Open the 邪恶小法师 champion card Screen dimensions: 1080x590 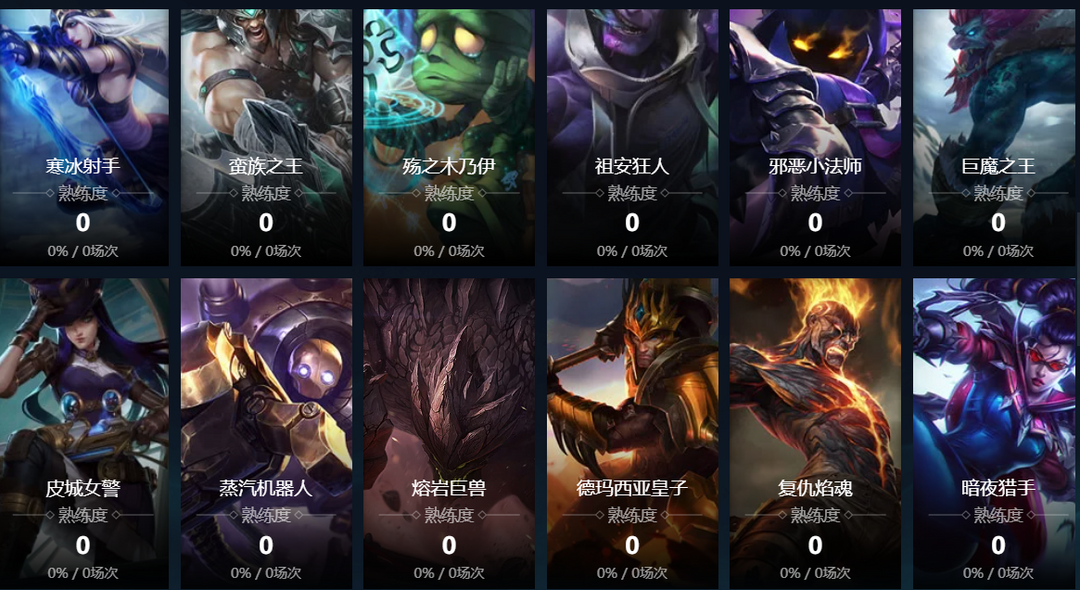(x=815, y=137)
